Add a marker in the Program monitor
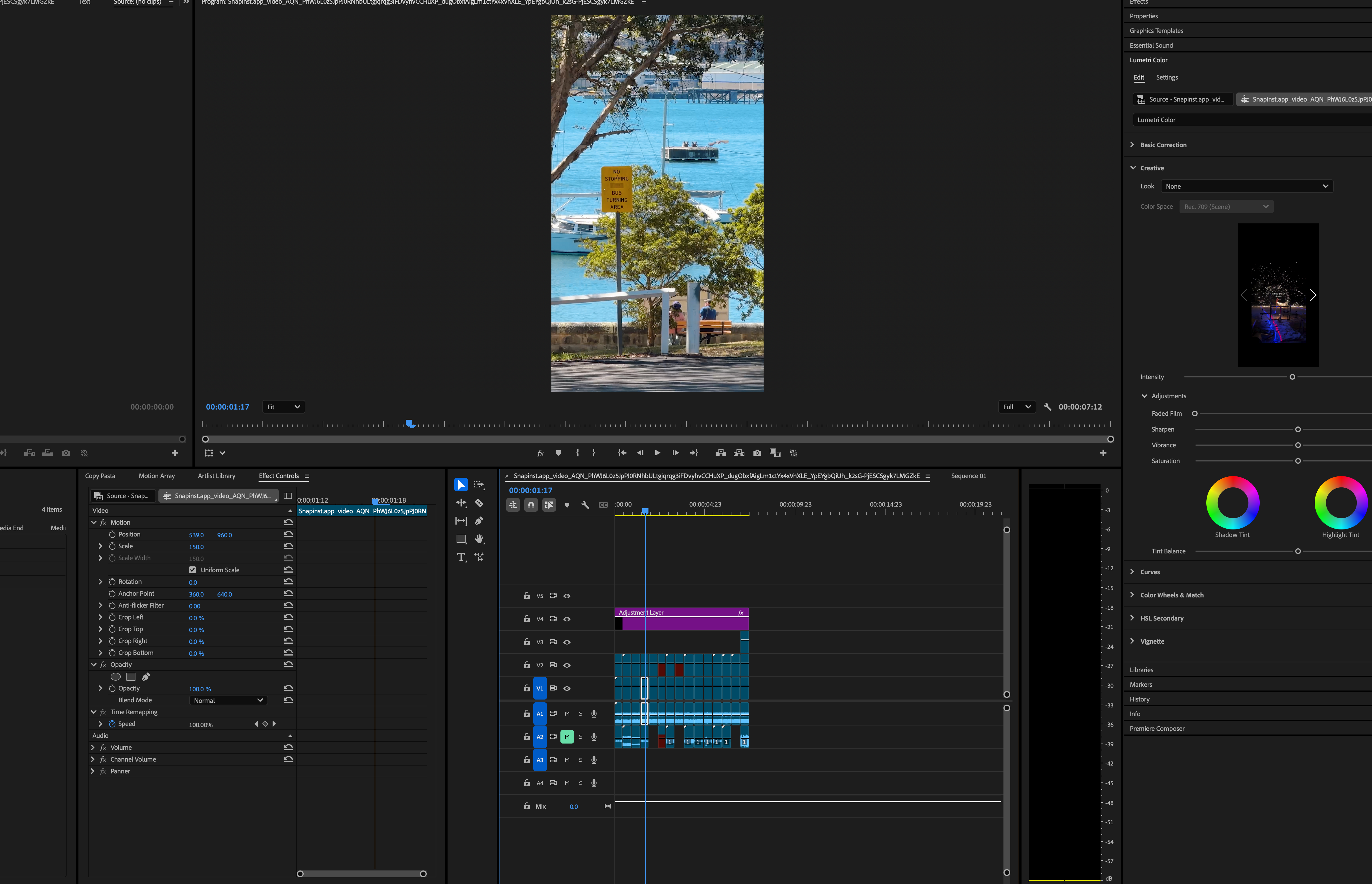 tap(558, 453)
